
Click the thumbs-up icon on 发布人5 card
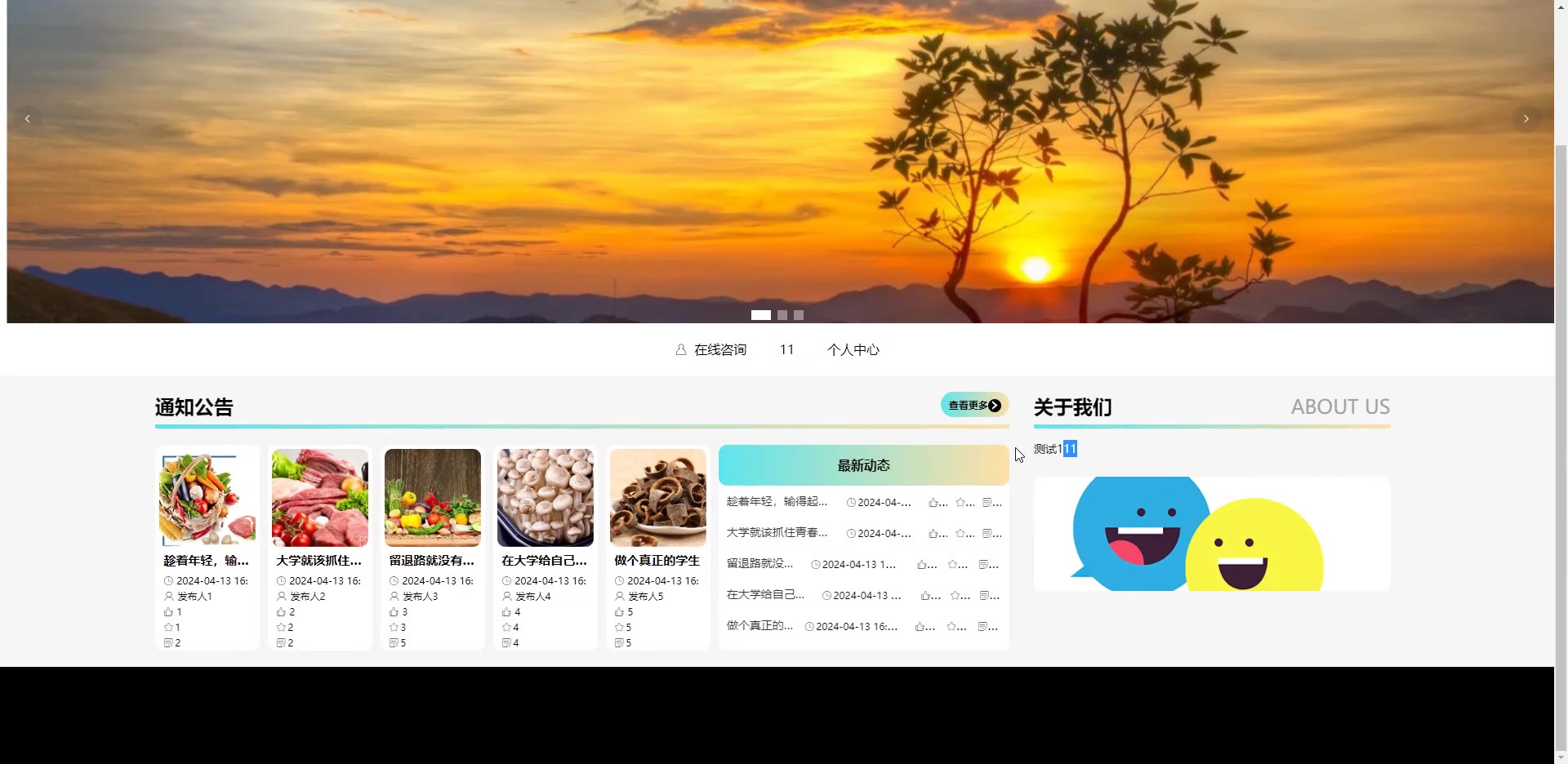[619, 612]
